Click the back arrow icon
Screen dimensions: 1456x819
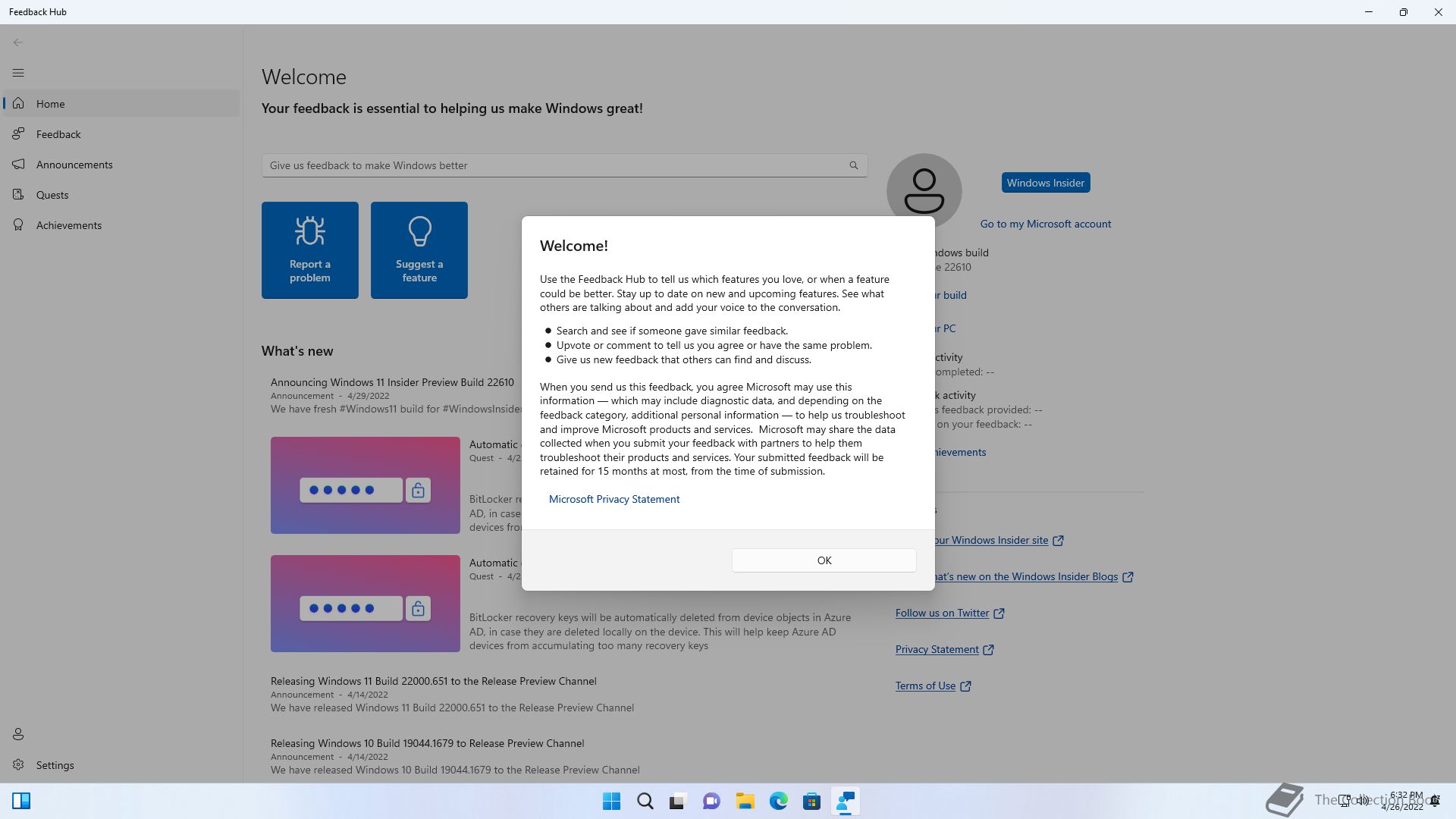coord(18,42)
